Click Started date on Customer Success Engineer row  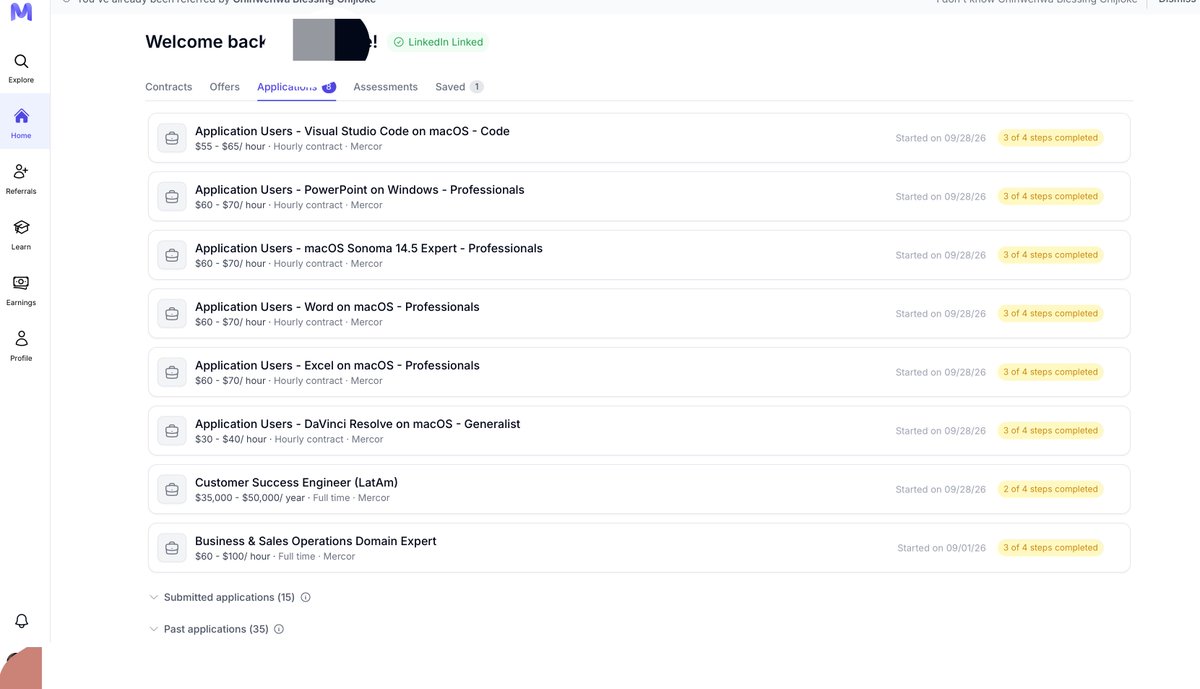coord(941,490)
